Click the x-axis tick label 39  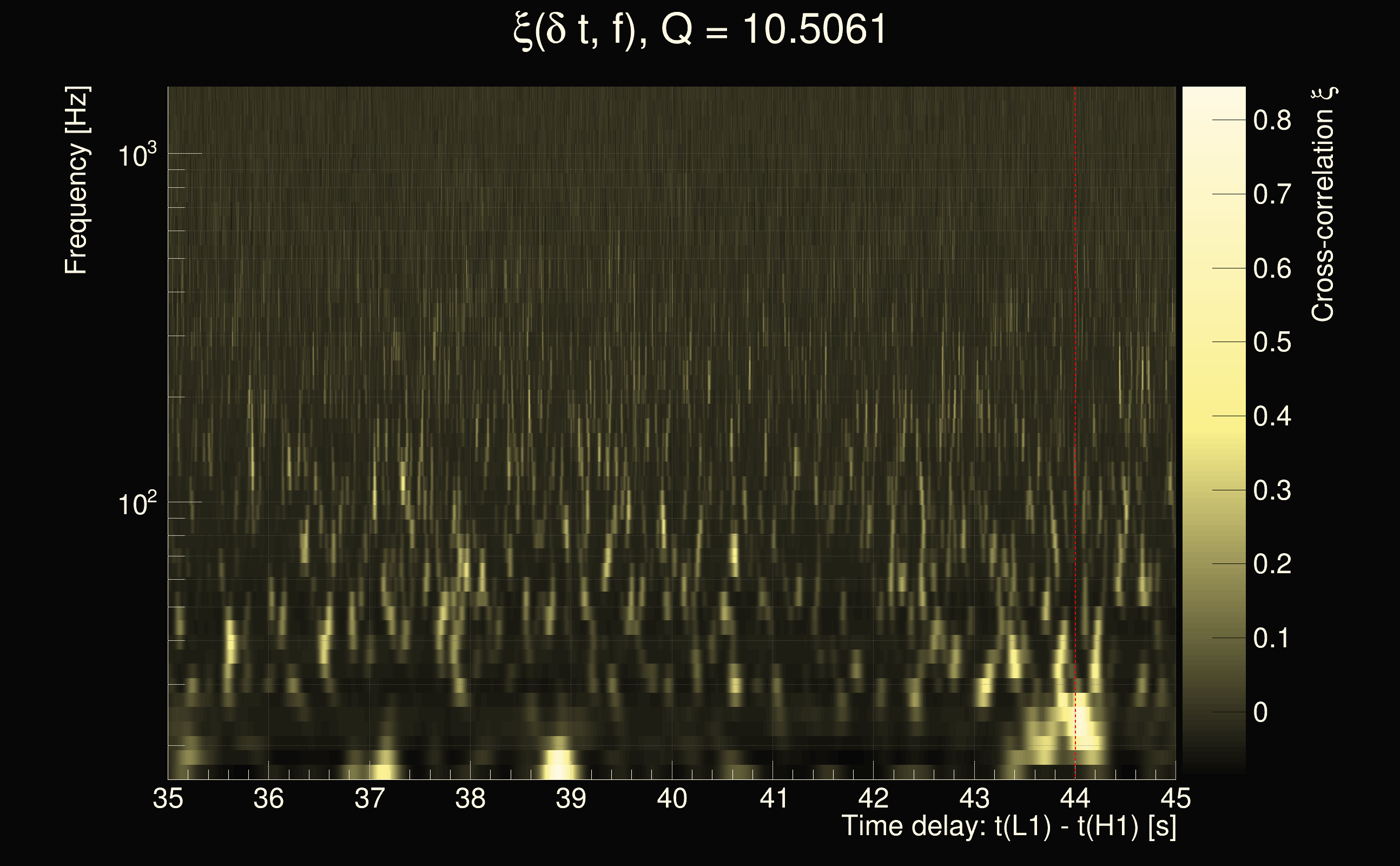[x=571, y=798]
